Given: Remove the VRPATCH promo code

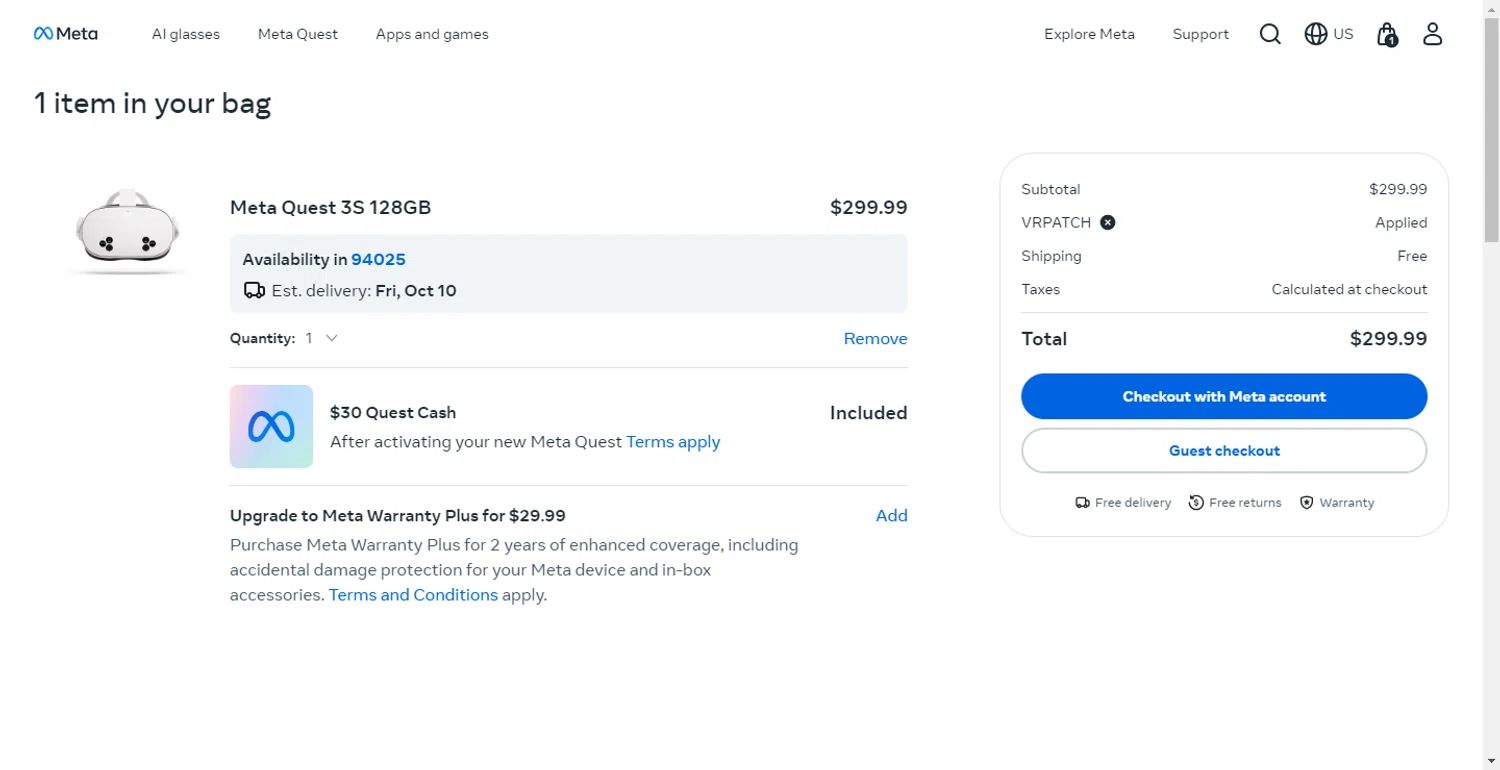Looking at the screenshot, I should click(1108, 222).
